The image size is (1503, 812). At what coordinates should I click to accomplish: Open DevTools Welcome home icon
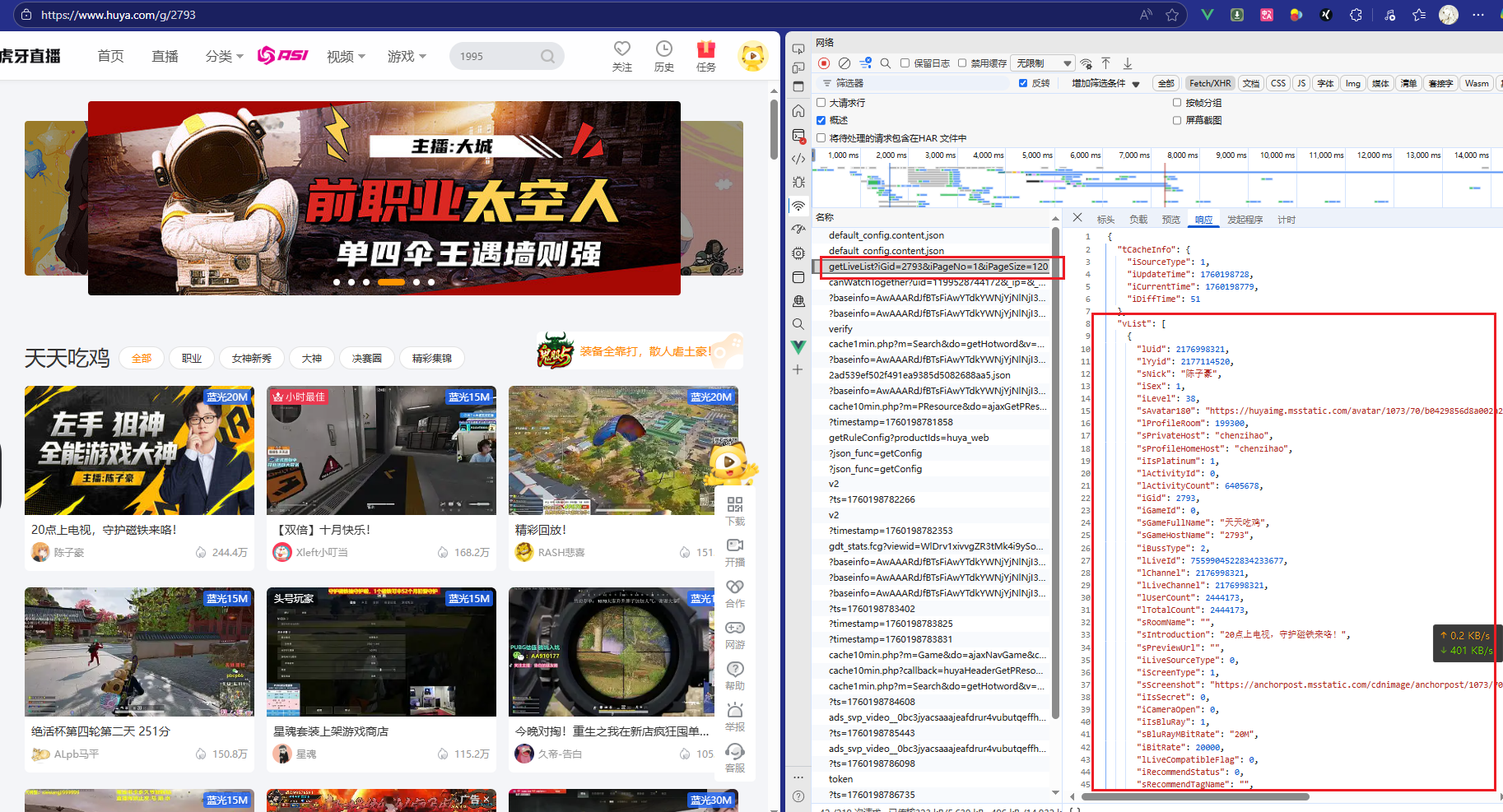(x=798, y=111)
